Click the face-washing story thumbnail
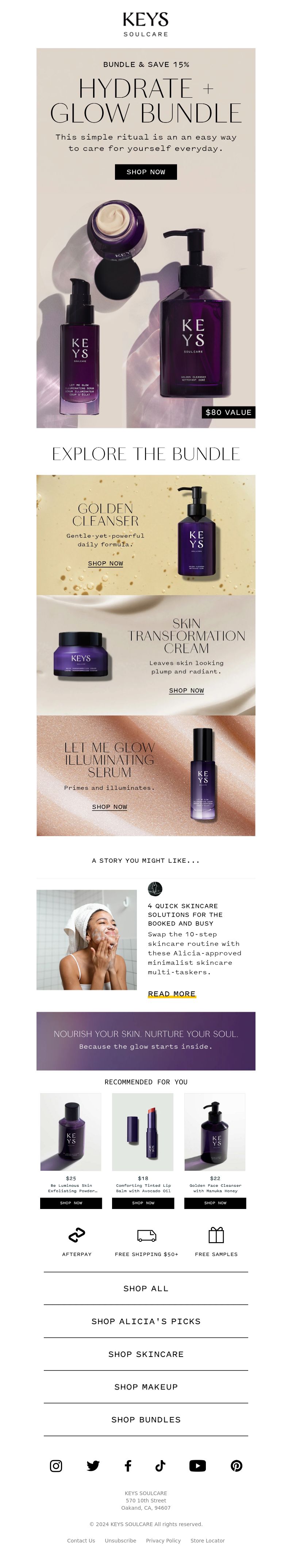 point(87,939)
